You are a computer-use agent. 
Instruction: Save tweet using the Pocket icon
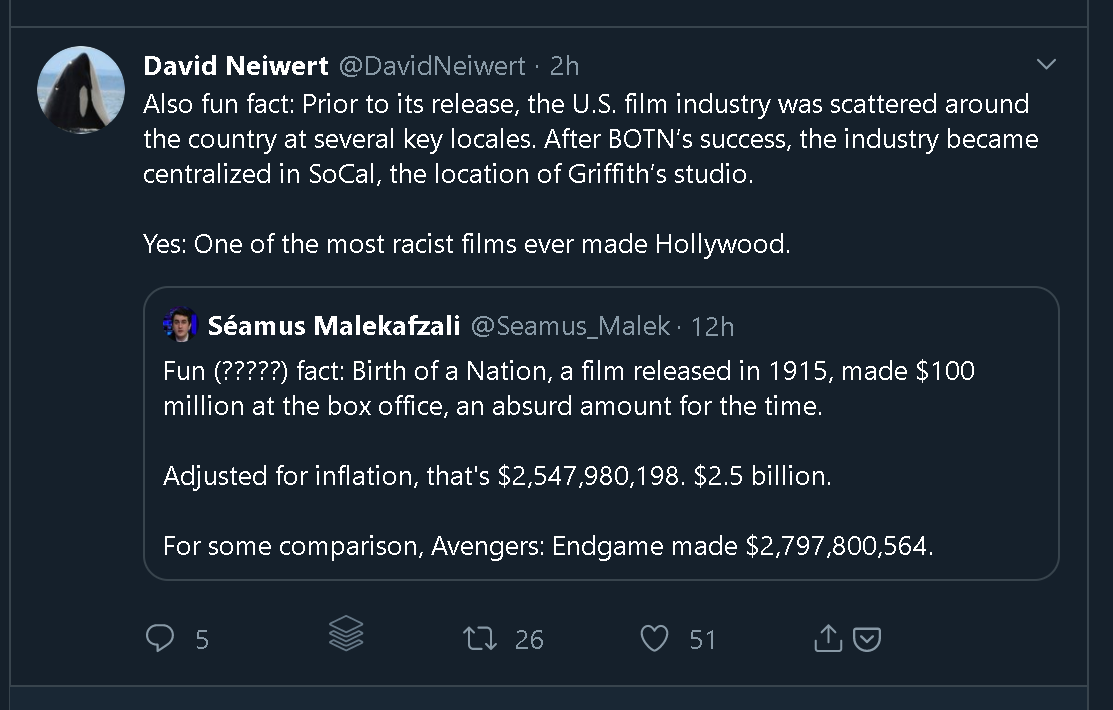pos(867,639)
